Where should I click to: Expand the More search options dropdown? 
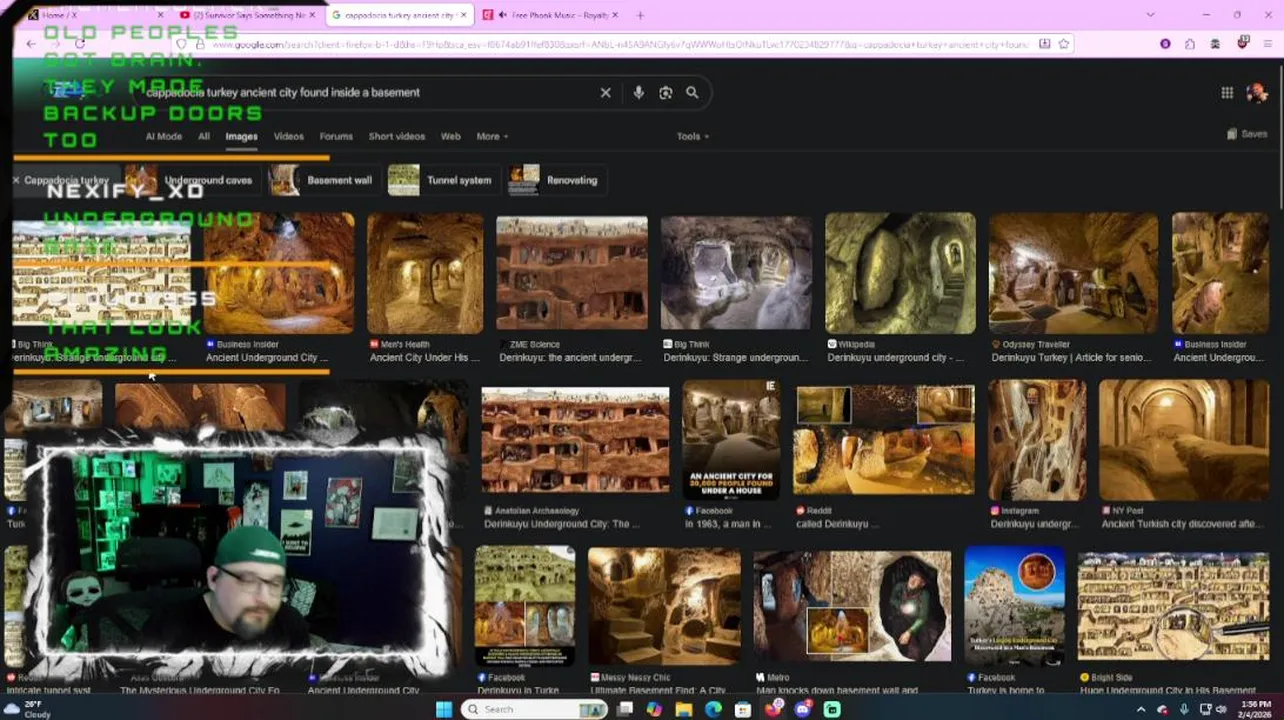point(492,136)
